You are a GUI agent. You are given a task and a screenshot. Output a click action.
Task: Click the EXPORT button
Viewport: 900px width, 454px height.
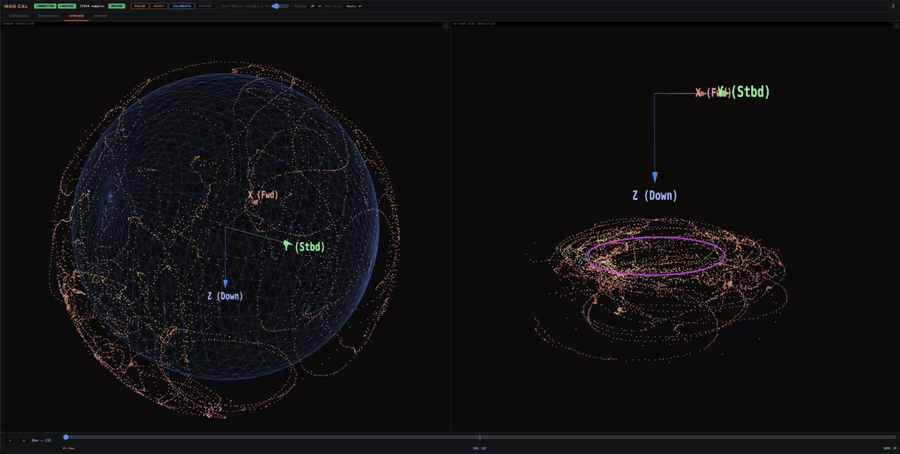click(x=205, y=6)
